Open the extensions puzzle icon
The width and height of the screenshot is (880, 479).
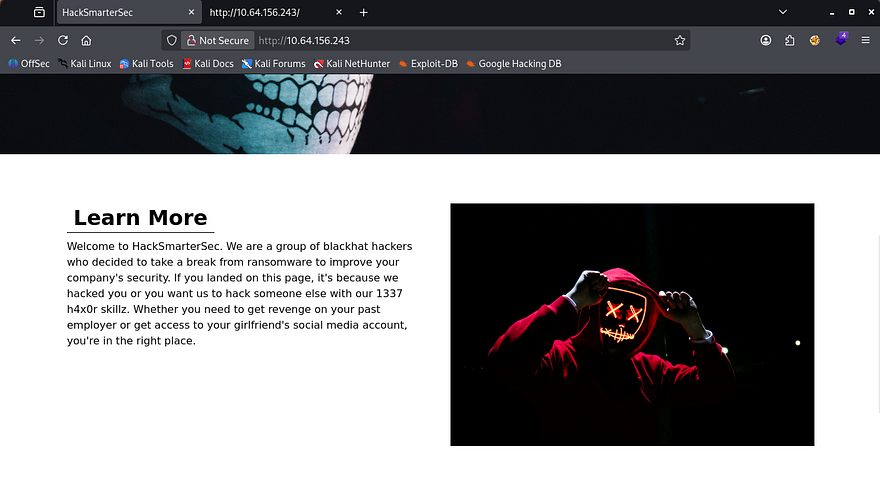[x=790, y=40]
